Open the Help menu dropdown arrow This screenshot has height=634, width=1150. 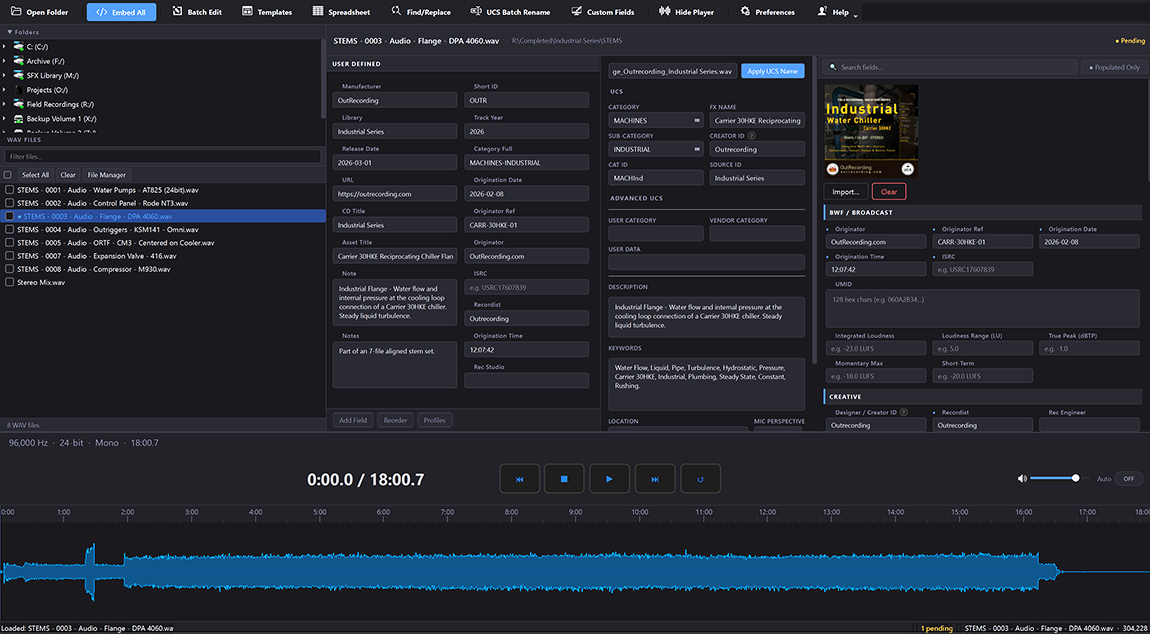pos(855,15)
